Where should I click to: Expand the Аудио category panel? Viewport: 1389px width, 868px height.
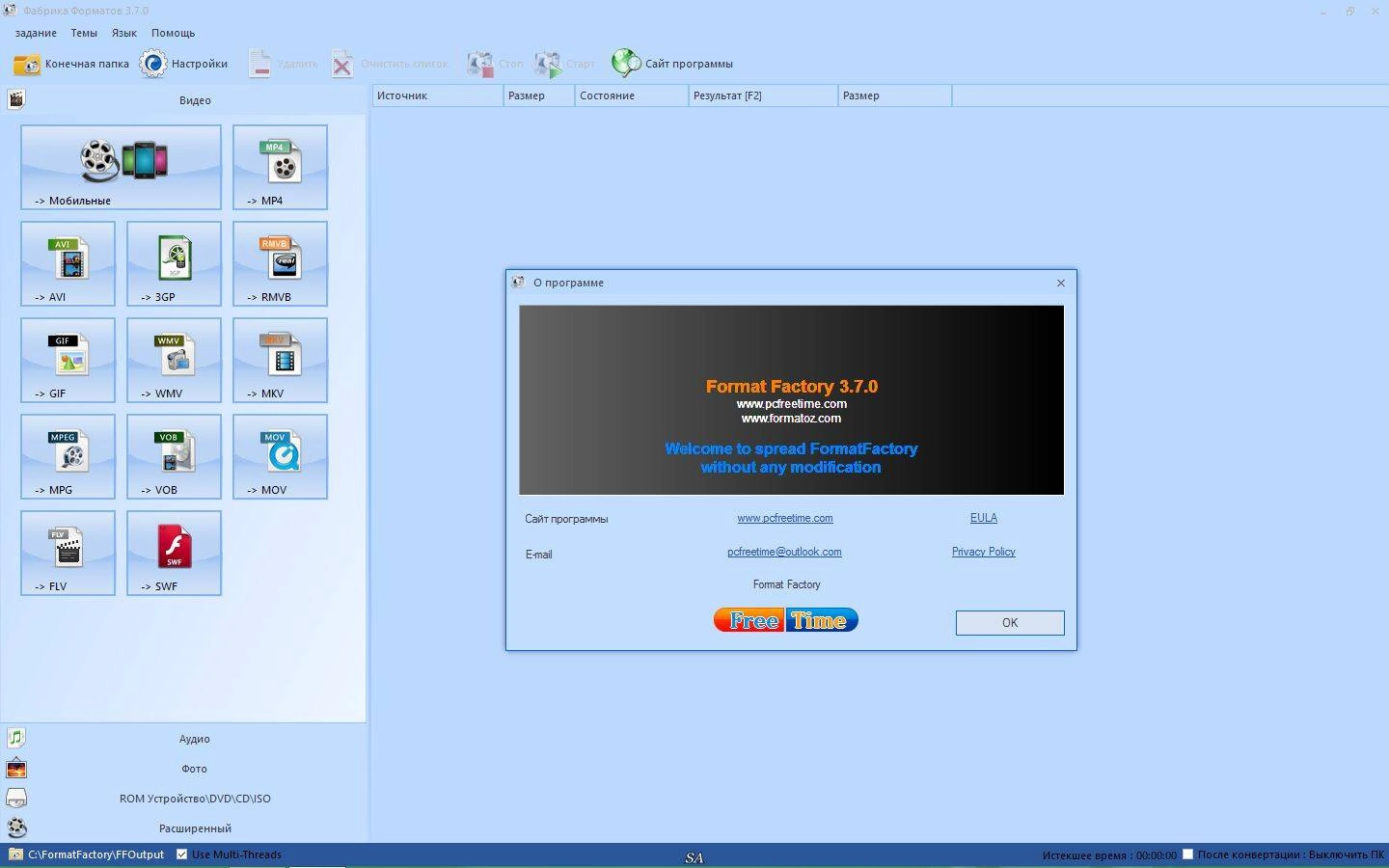(183, 739)
